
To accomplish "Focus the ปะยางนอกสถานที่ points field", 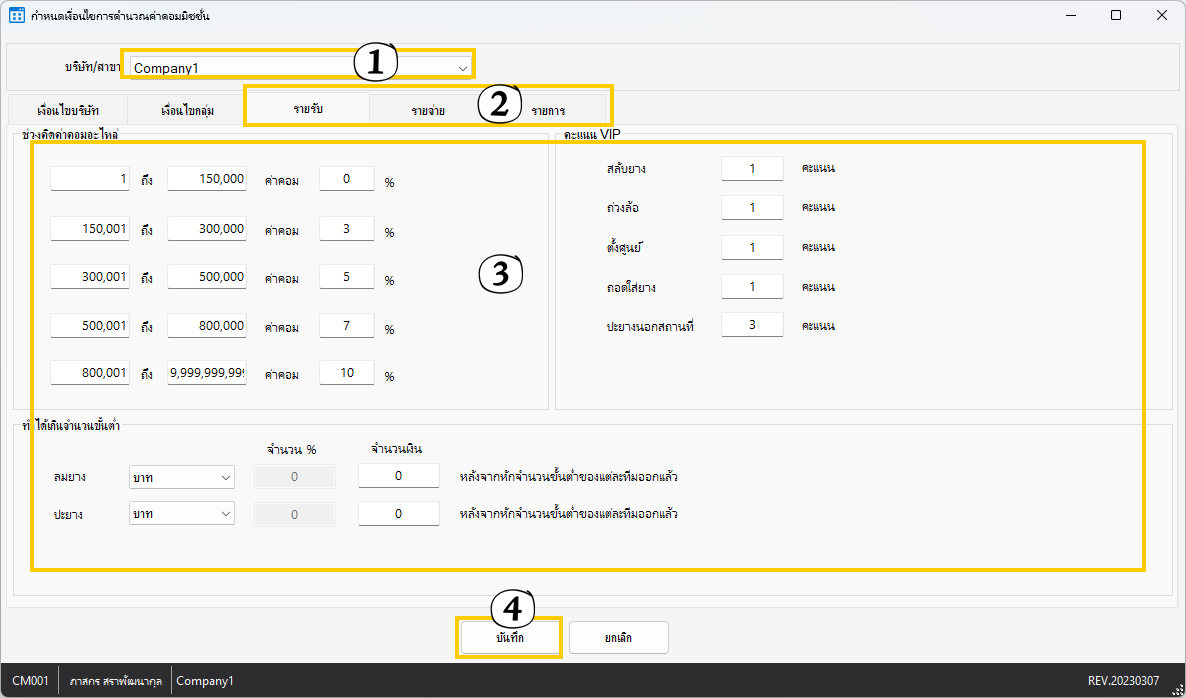I will tap(752, 326).
